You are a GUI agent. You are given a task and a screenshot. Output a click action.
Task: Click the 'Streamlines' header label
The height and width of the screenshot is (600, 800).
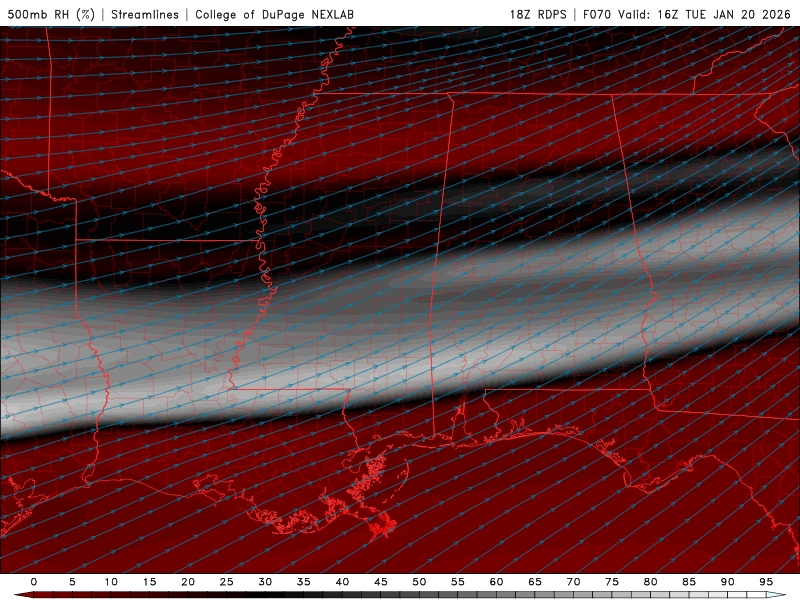(145, 14)
